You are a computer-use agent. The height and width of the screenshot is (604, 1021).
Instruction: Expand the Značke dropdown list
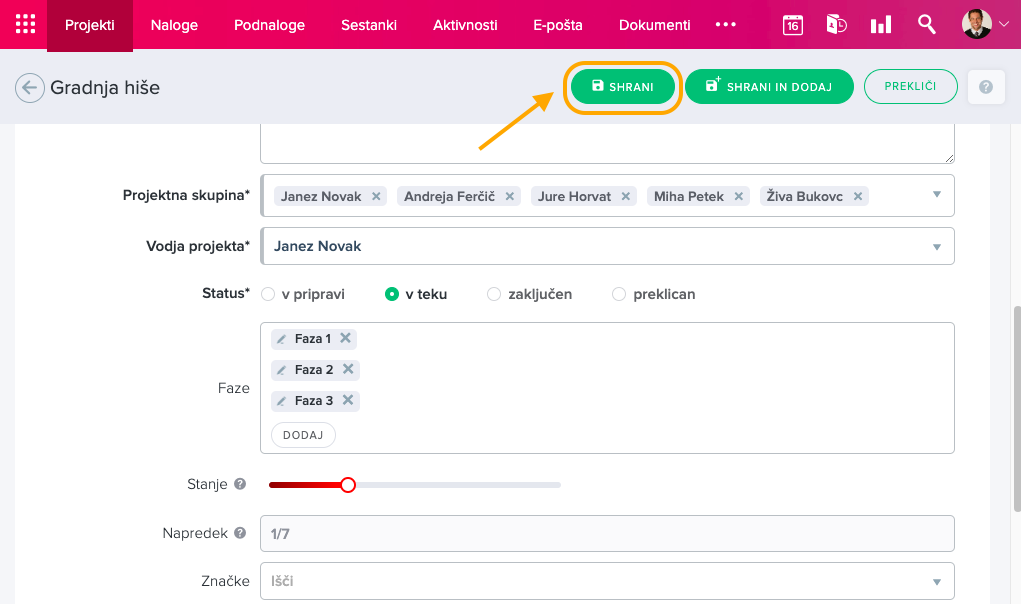coord(937,581)
